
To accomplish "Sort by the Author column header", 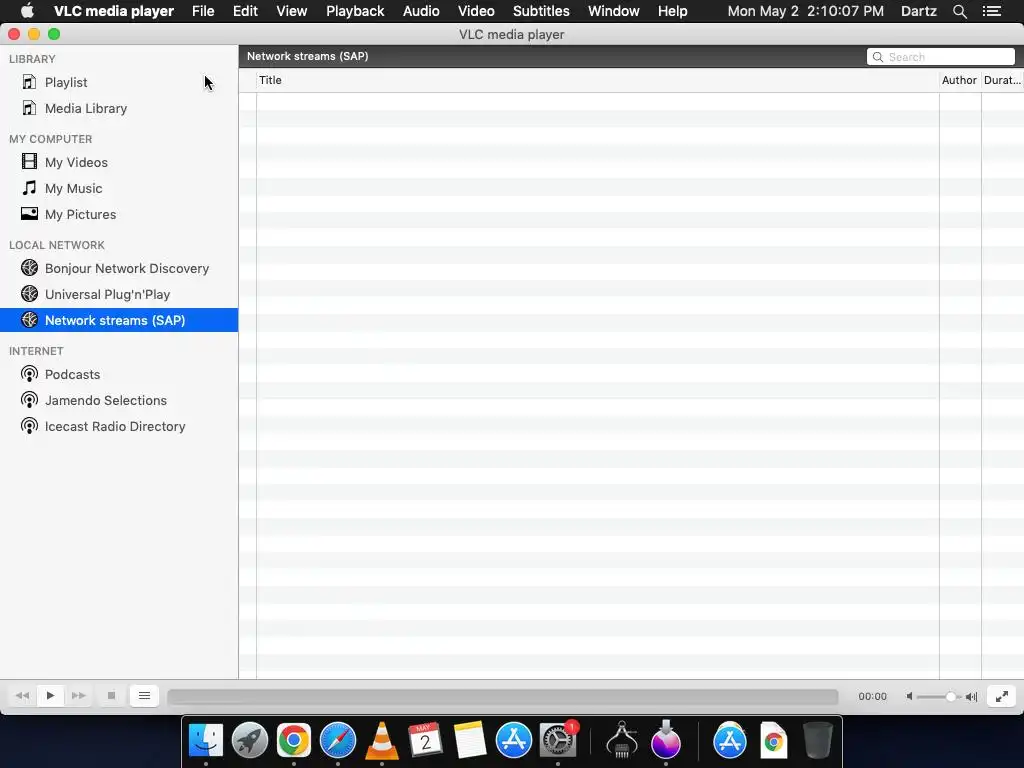I will pos(959,80).
